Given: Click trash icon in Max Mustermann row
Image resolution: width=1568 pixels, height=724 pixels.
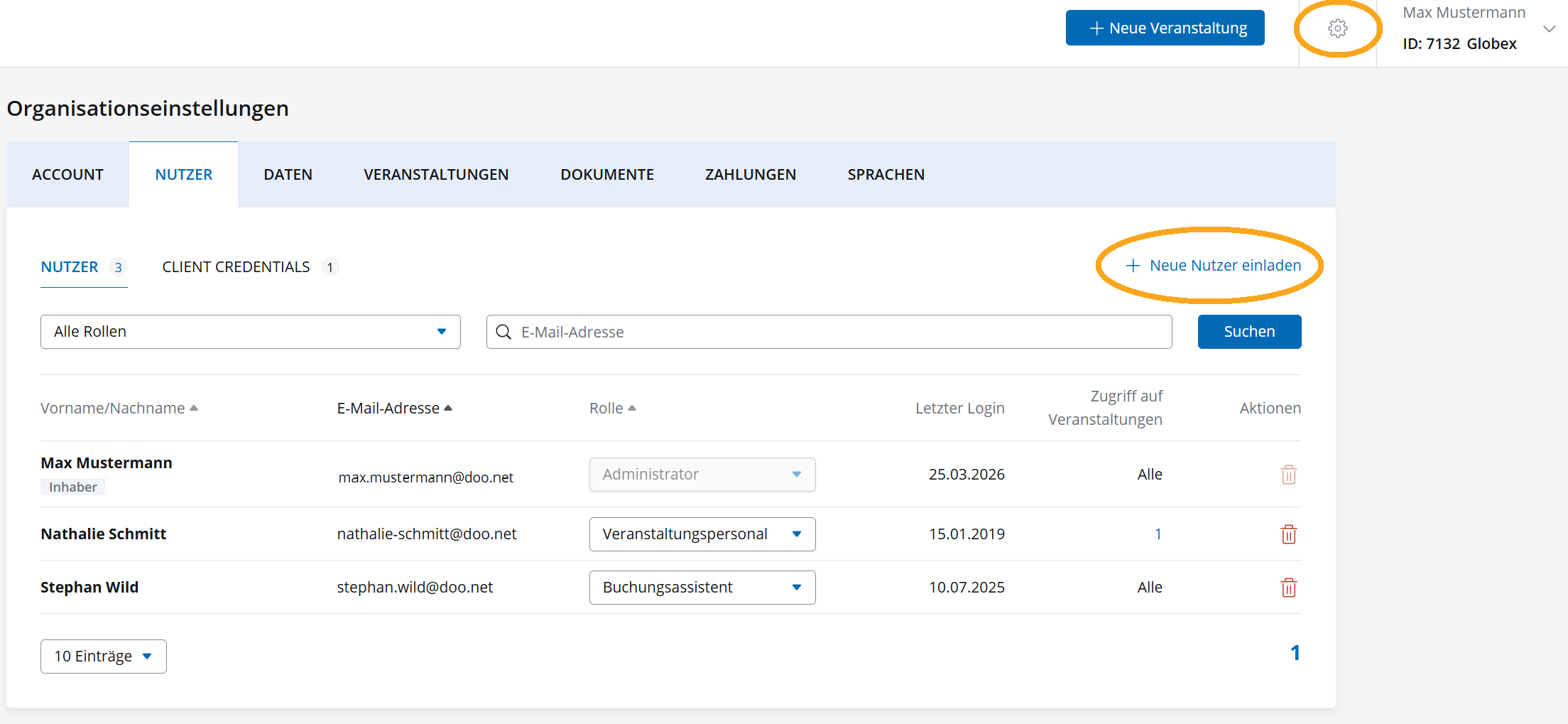Looking at the screenshot, I should [x=1288, y=475].
